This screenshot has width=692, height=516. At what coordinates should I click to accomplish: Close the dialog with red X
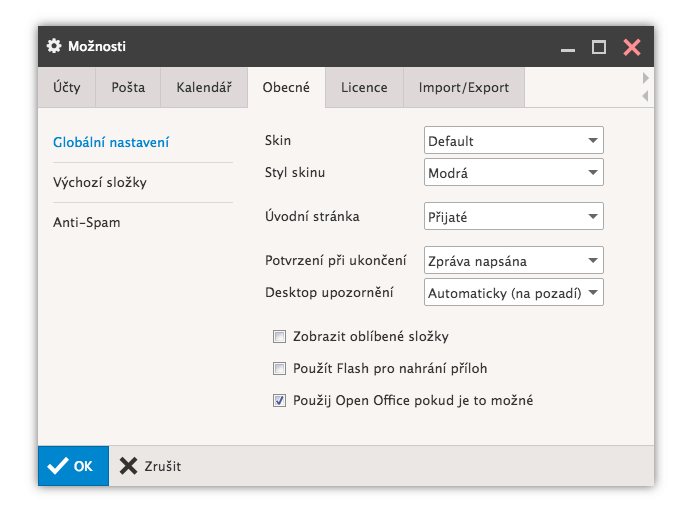pyautogui.click(x=631, y=47)
